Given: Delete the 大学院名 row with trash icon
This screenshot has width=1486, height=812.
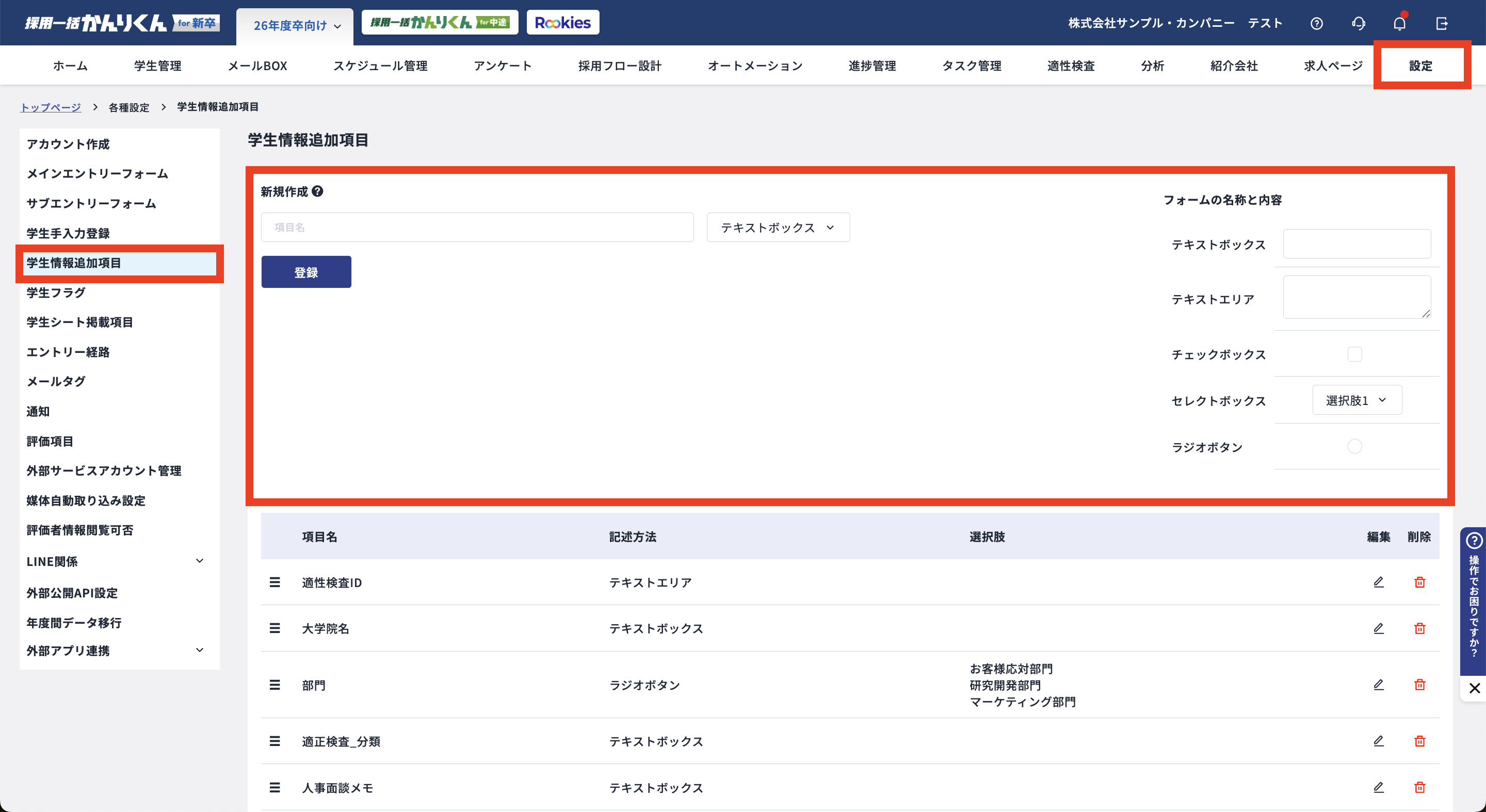Looking at the screenshot, I should click(1419, 628).
